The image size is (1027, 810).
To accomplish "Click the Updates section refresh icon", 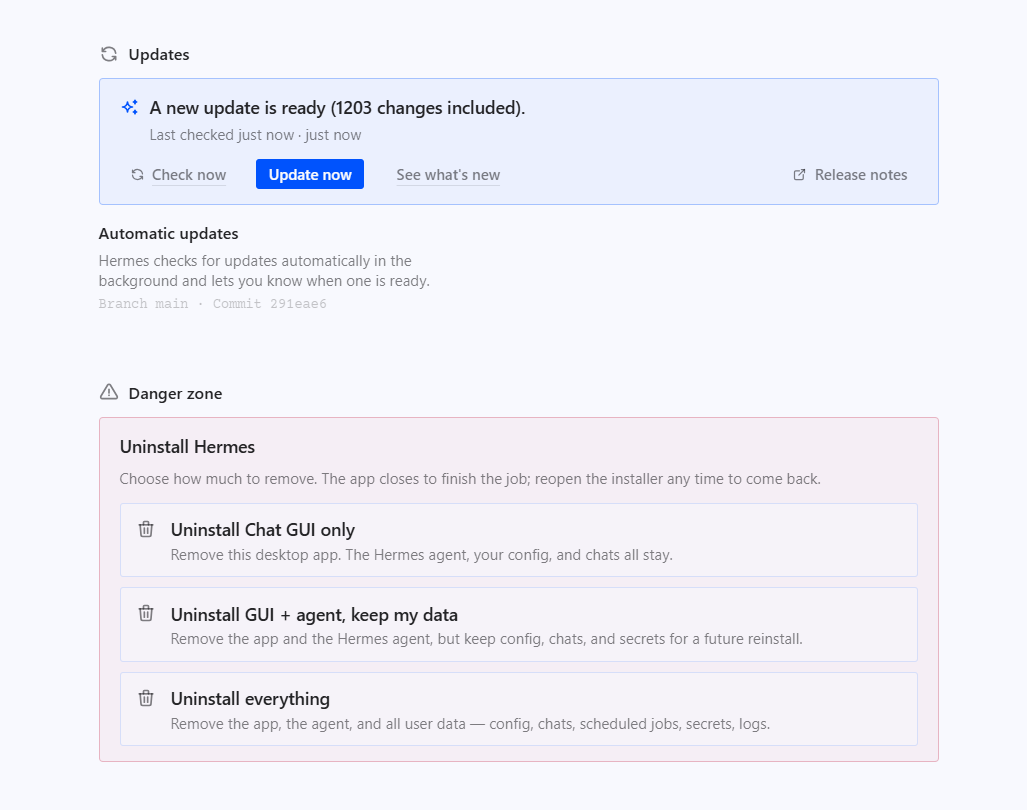I will pos(109,54).
